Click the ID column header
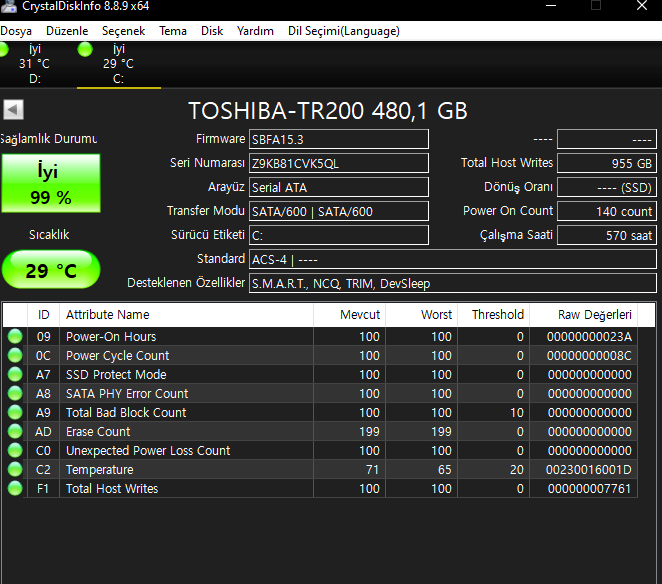The image size is (662, 584). (43, 315)
